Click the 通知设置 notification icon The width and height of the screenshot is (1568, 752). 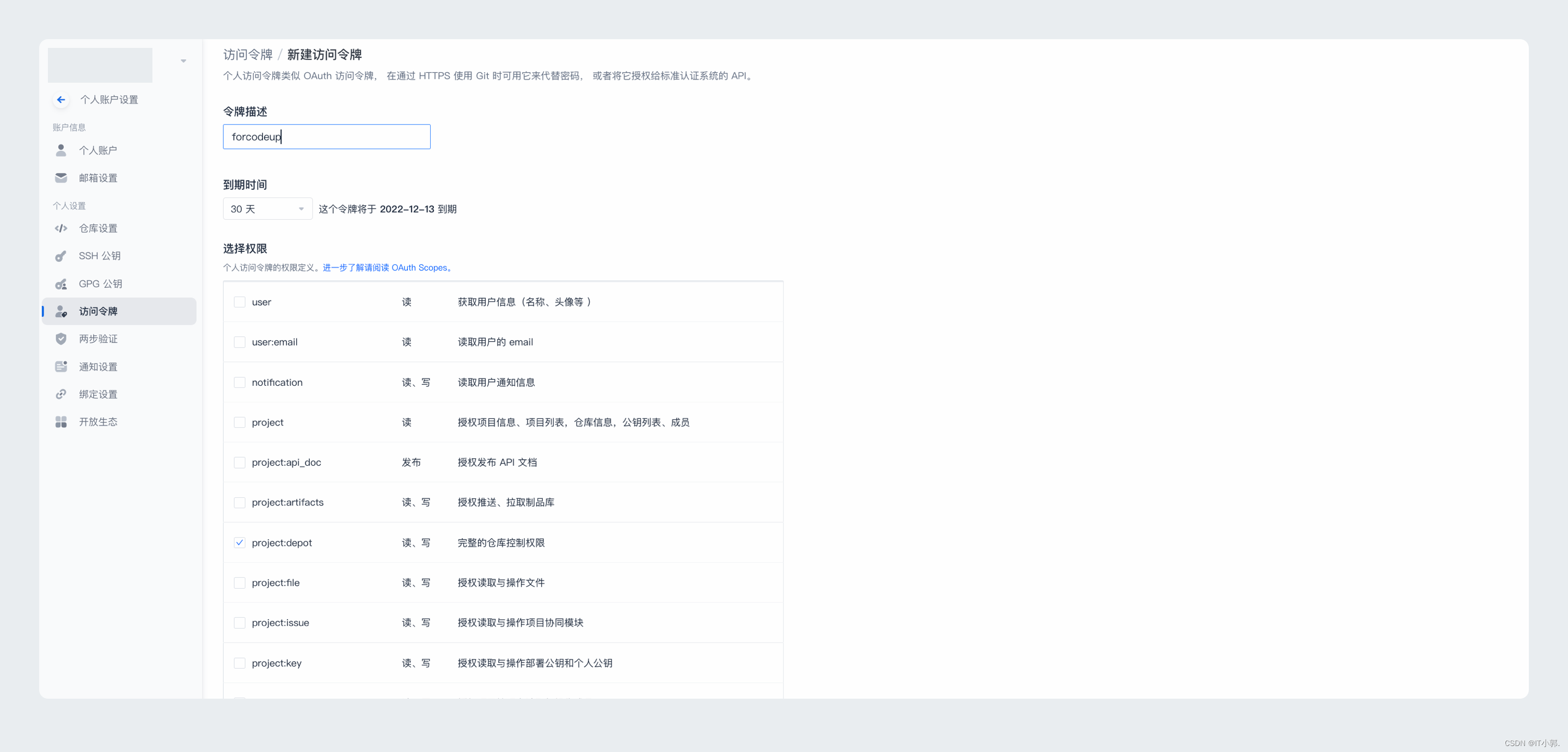point(61,367)
